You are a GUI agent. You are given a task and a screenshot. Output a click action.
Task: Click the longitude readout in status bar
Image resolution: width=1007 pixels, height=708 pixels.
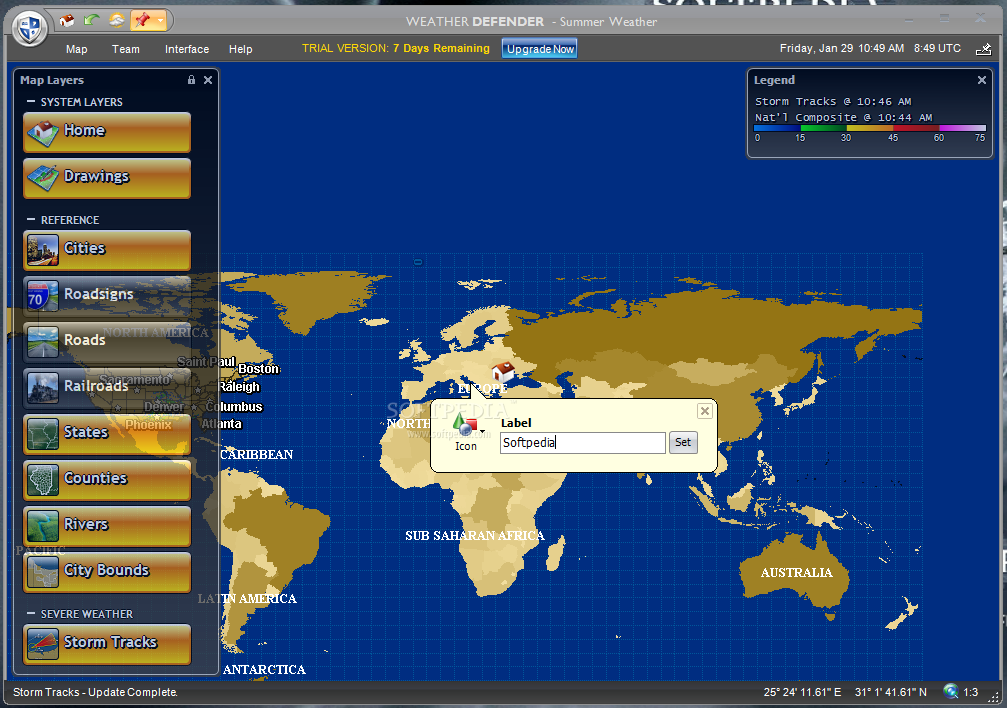point(802,692)
